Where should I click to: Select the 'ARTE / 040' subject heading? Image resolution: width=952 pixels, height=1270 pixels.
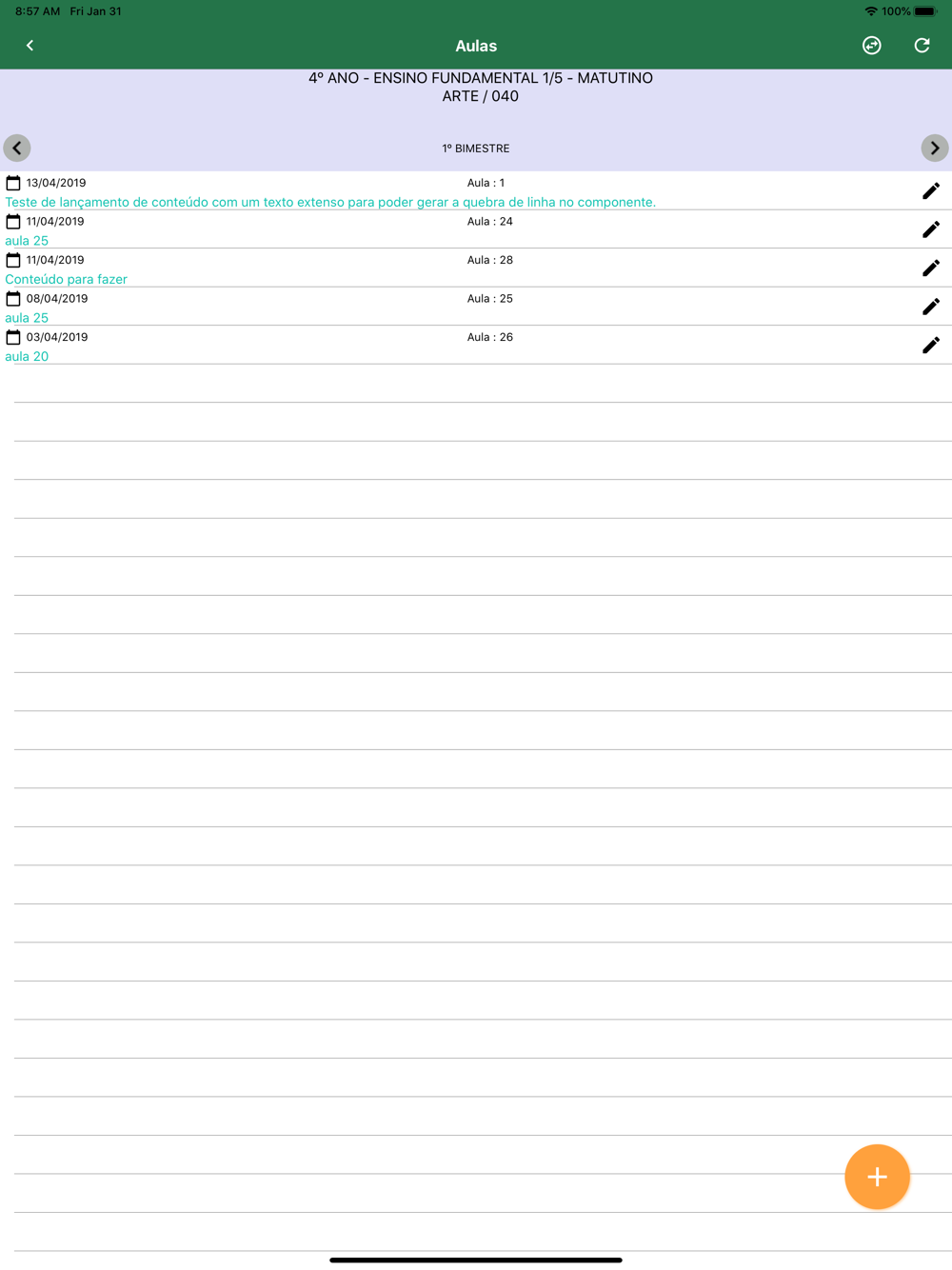481,96
